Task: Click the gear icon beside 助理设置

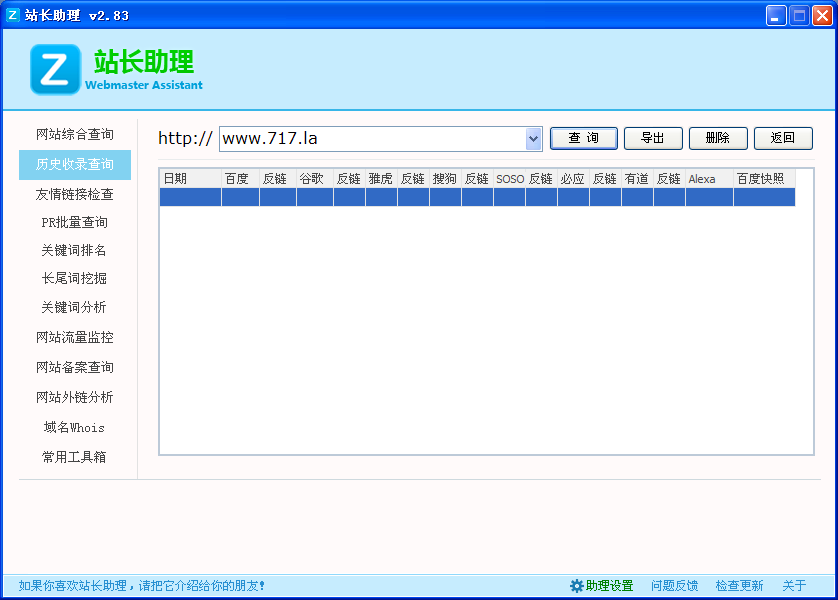Action: point(576,586)
